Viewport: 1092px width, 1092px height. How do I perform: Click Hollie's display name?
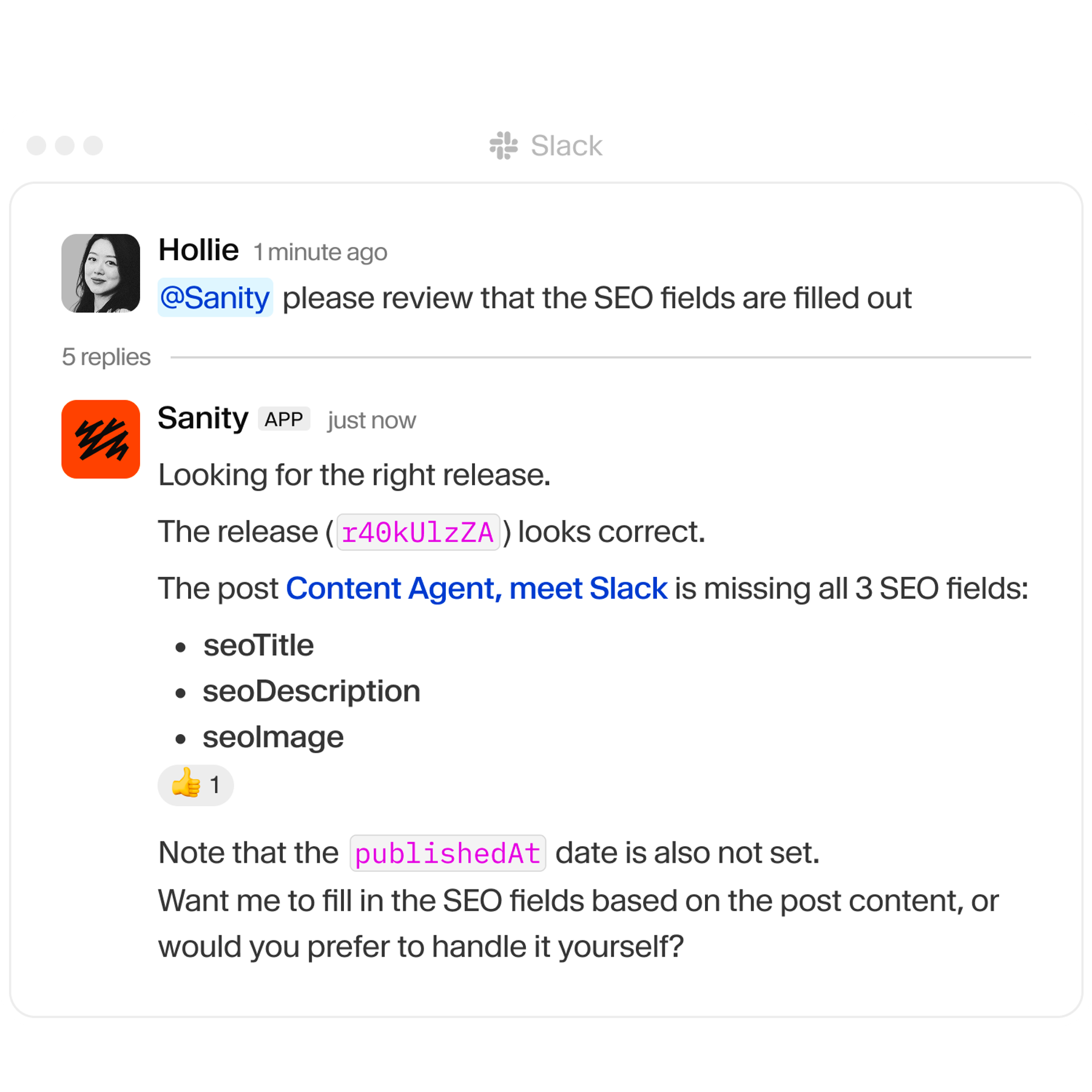(198, 249)
